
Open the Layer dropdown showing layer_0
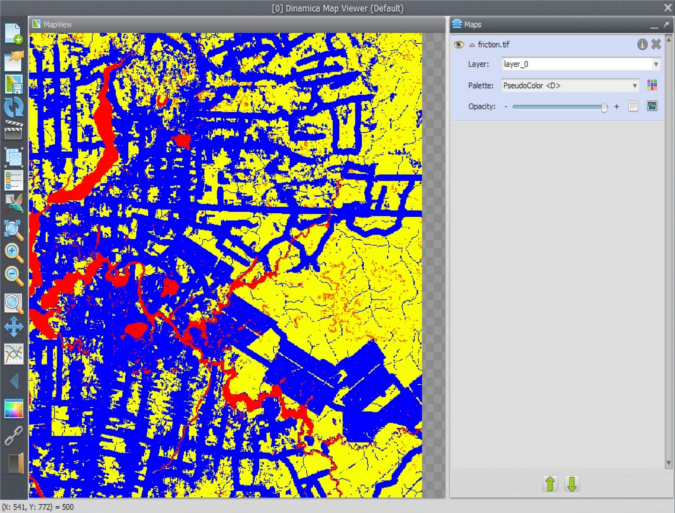[x=580, y=64]
